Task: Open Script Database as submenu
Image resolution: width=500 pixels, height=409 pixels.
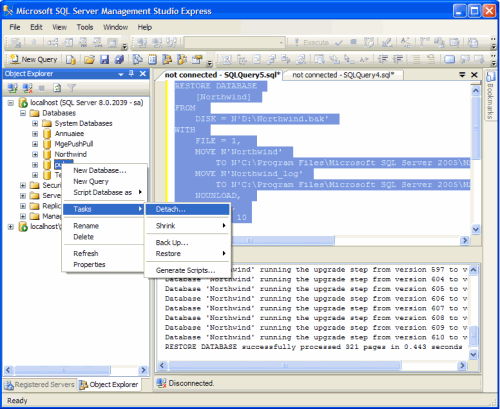Action: click(104, 192)
